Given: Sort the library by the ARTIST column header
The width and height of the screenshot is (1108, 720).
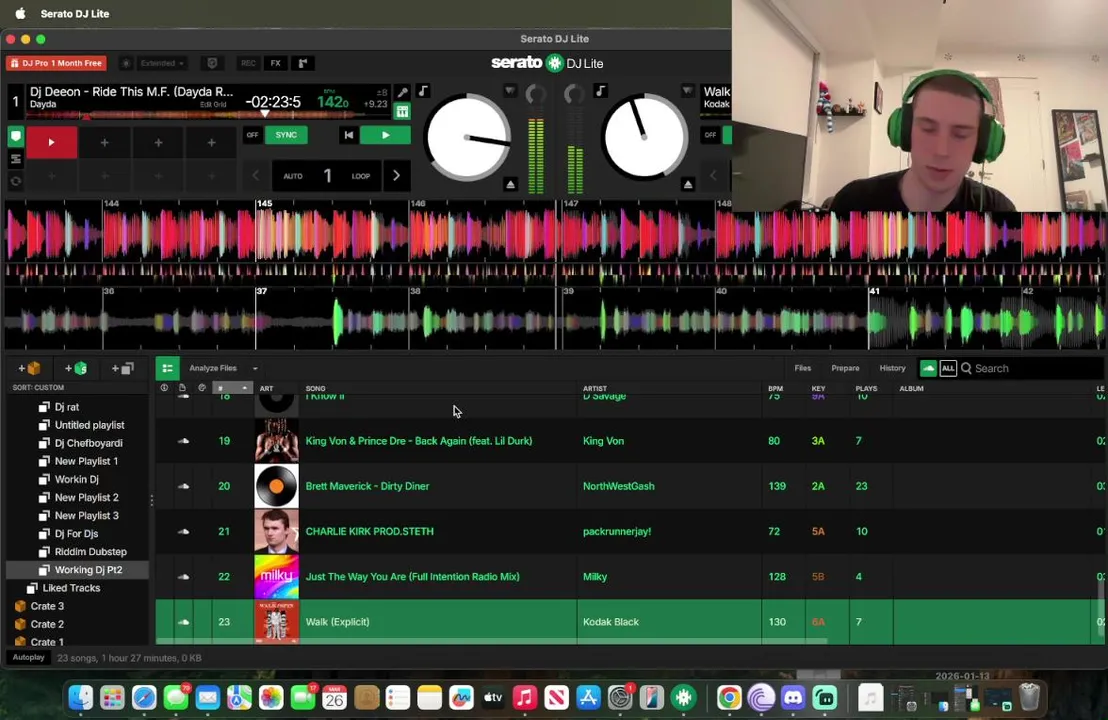Looking at the screenshot, I should click(x=595, y=388).
